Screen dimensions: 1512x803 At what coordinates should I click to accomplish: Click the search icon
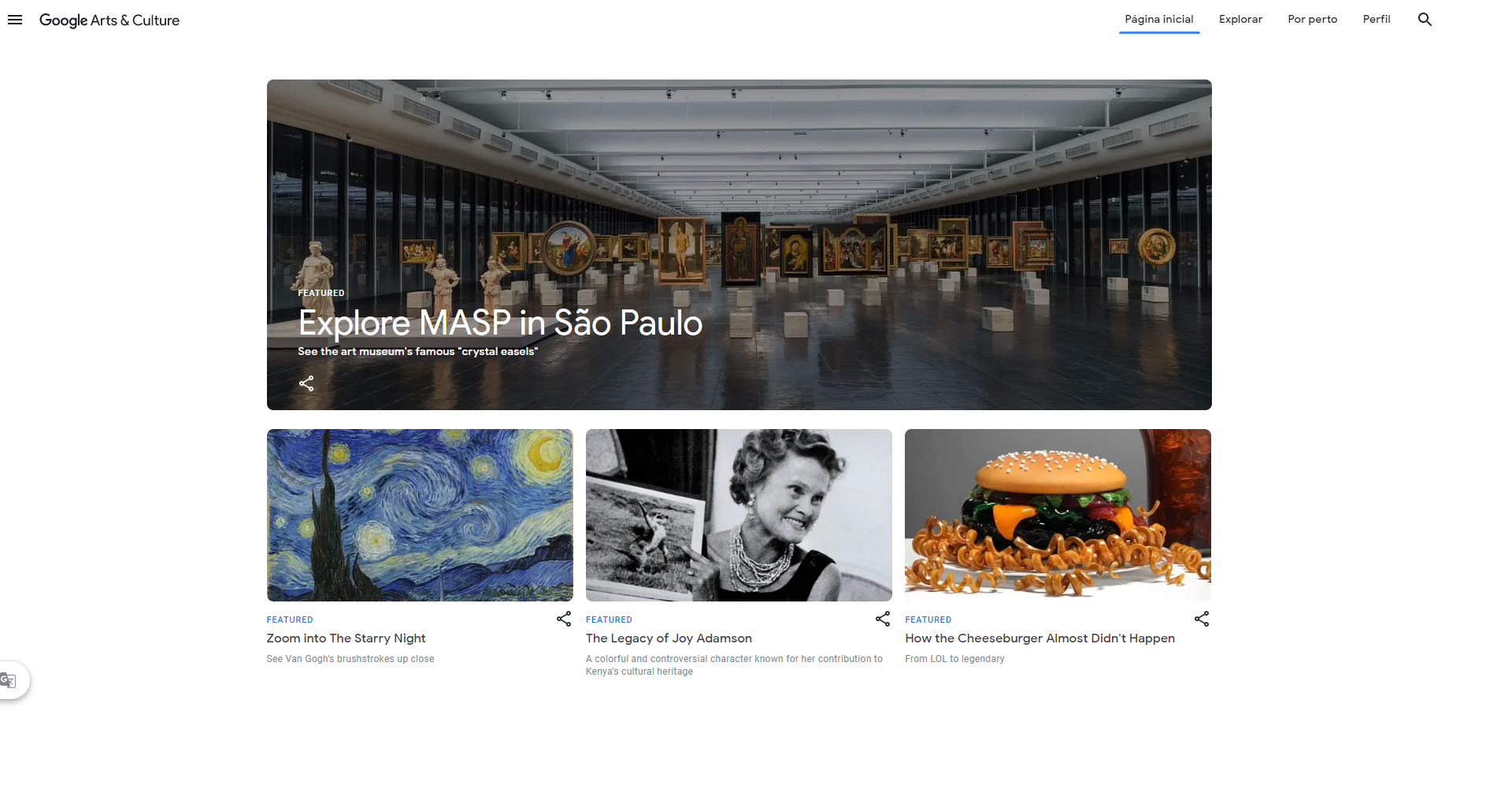1424,19
